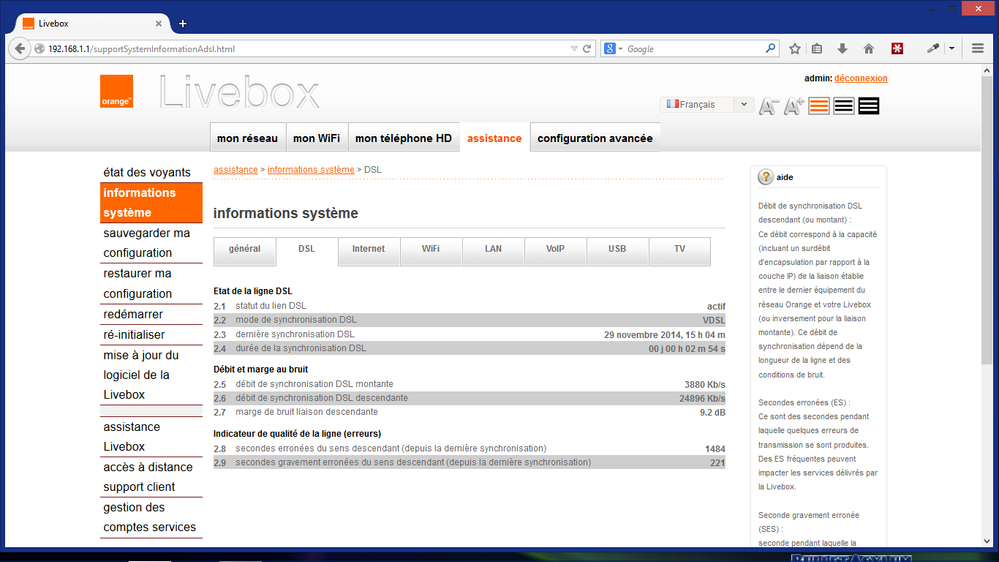
Task: Click the VDSL synchronisation mode value
Action: pos(714,320)
